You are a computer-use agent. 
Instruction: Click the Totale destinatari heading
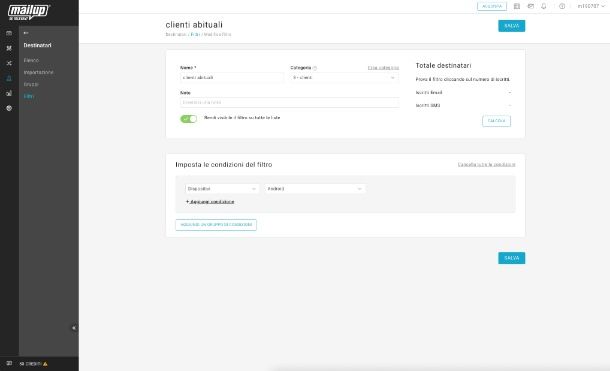tap(443, 65)
